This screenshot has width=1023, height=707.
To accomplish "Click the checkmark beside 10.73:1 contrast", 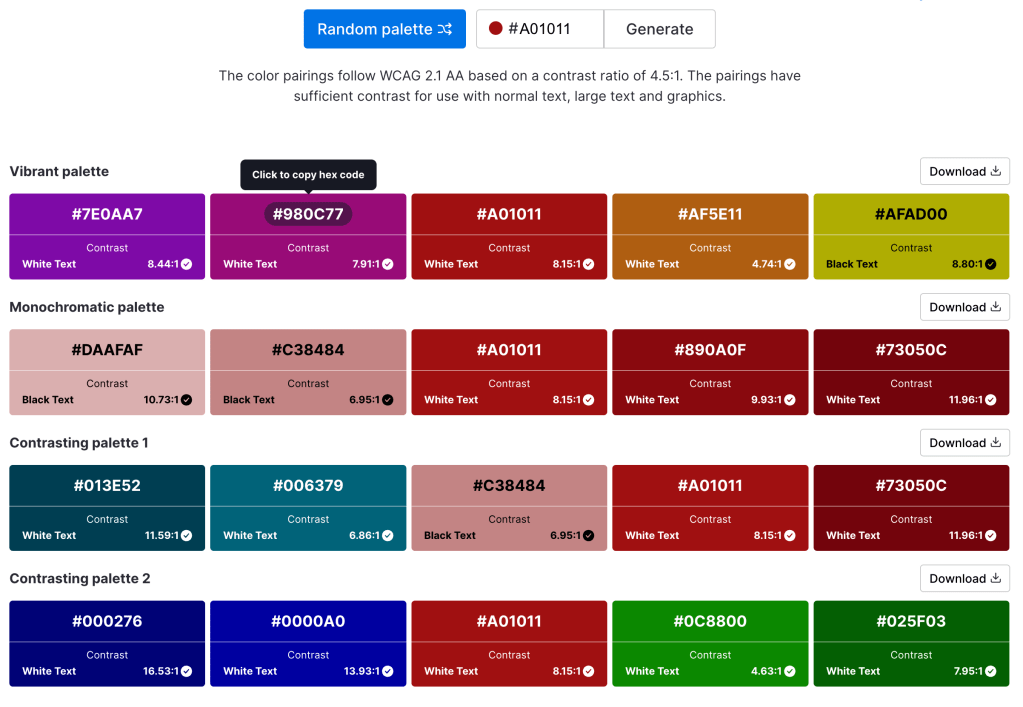I will click(187, 400).
